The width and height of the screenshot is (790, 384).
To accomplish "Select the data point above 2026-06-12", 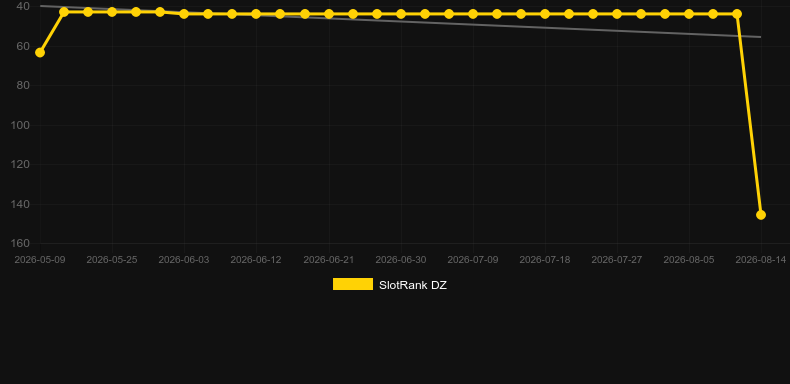I will [256, 14].
